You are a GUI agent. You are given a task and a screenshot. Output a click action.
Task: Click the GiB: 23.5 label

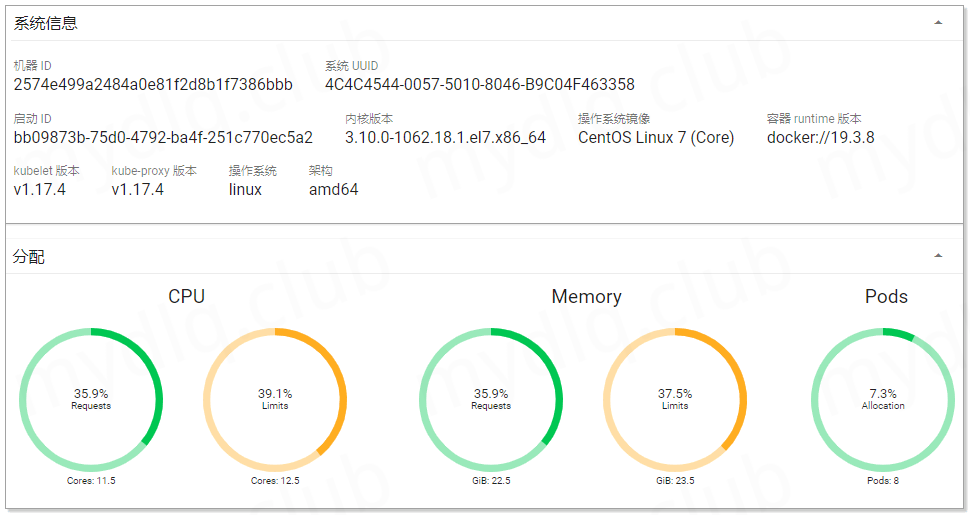675,481
